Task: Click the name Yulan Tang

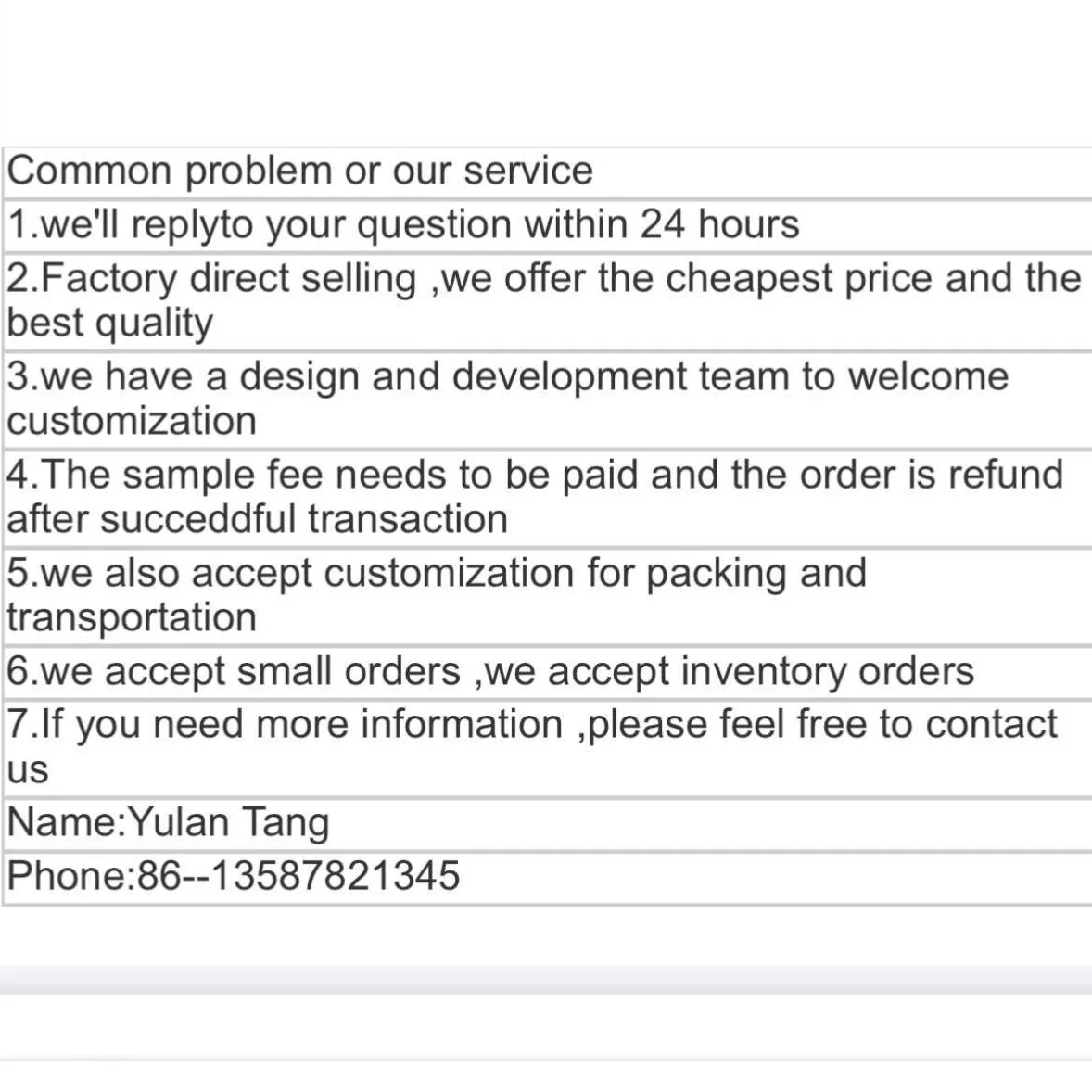Action: pos(228,823)
